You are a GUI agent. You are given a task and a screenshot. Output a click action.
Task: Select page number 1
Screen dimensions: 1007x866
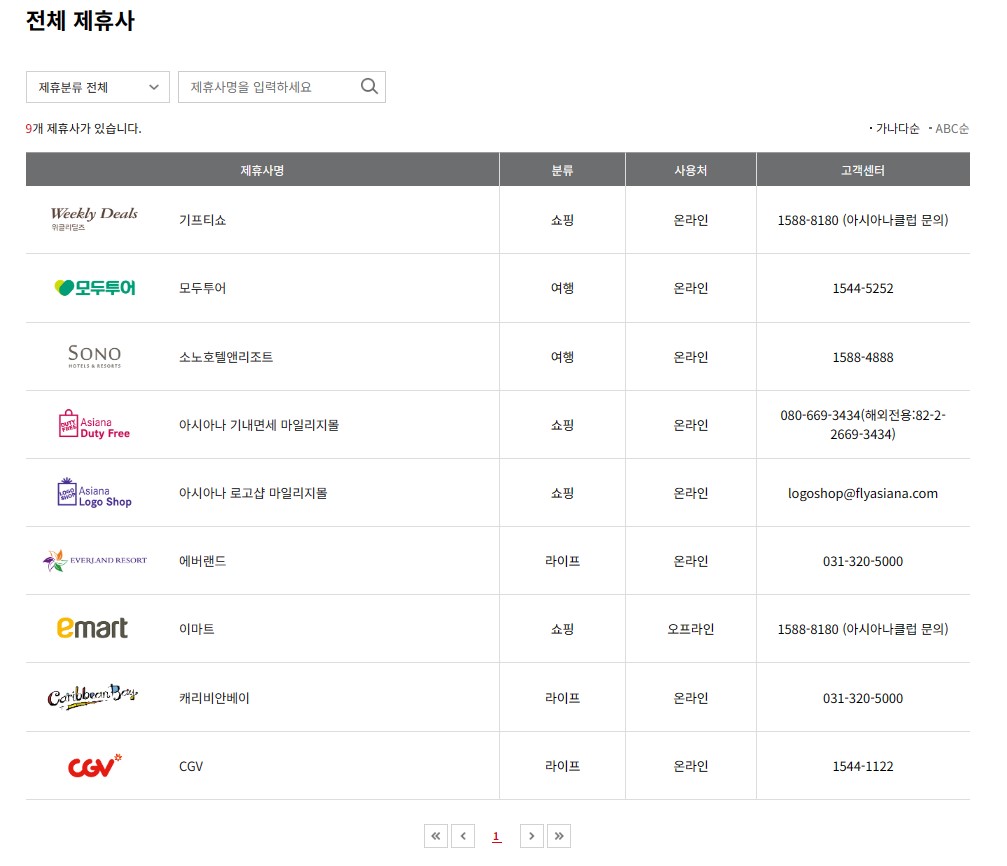[x=496, y=836]
